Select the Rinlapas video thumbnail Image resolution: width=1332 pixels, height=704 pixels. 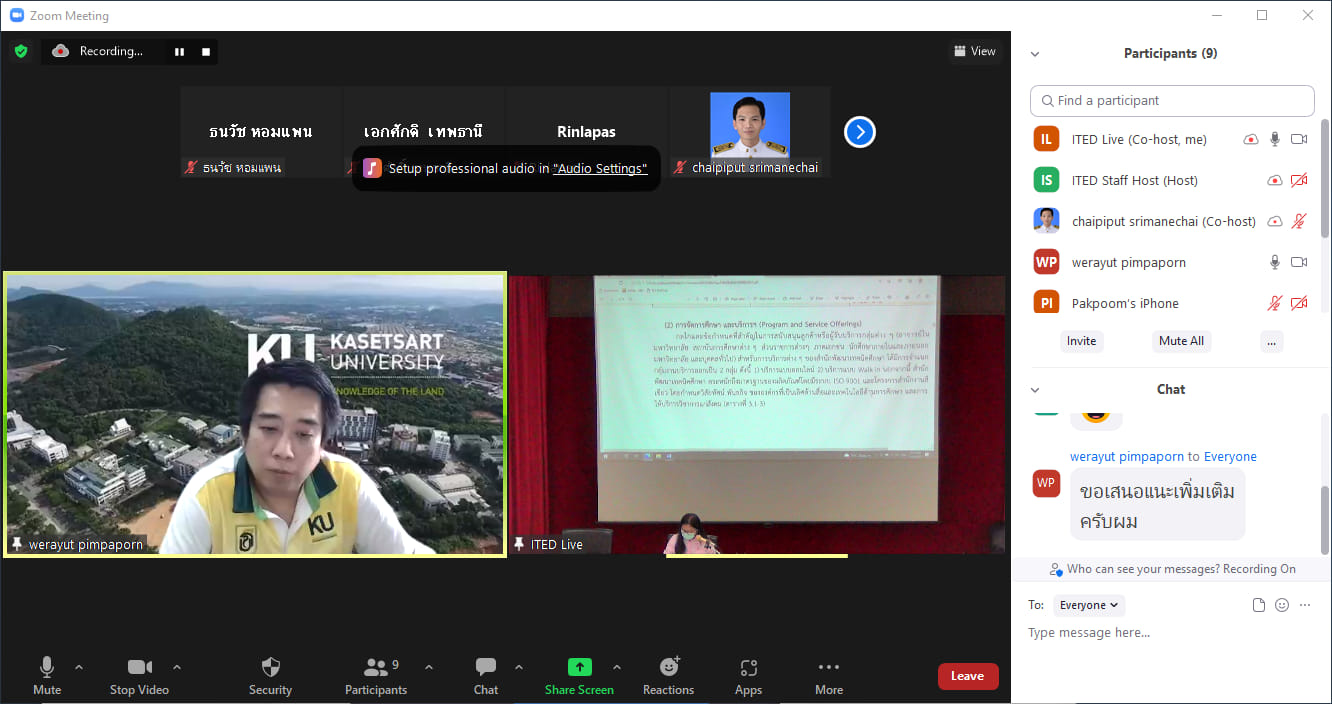pos(586,132)
